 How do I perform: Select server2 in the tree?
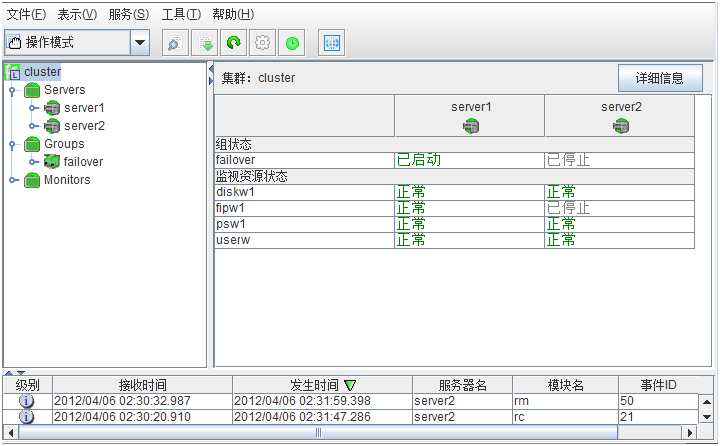[x=84, y=126]
